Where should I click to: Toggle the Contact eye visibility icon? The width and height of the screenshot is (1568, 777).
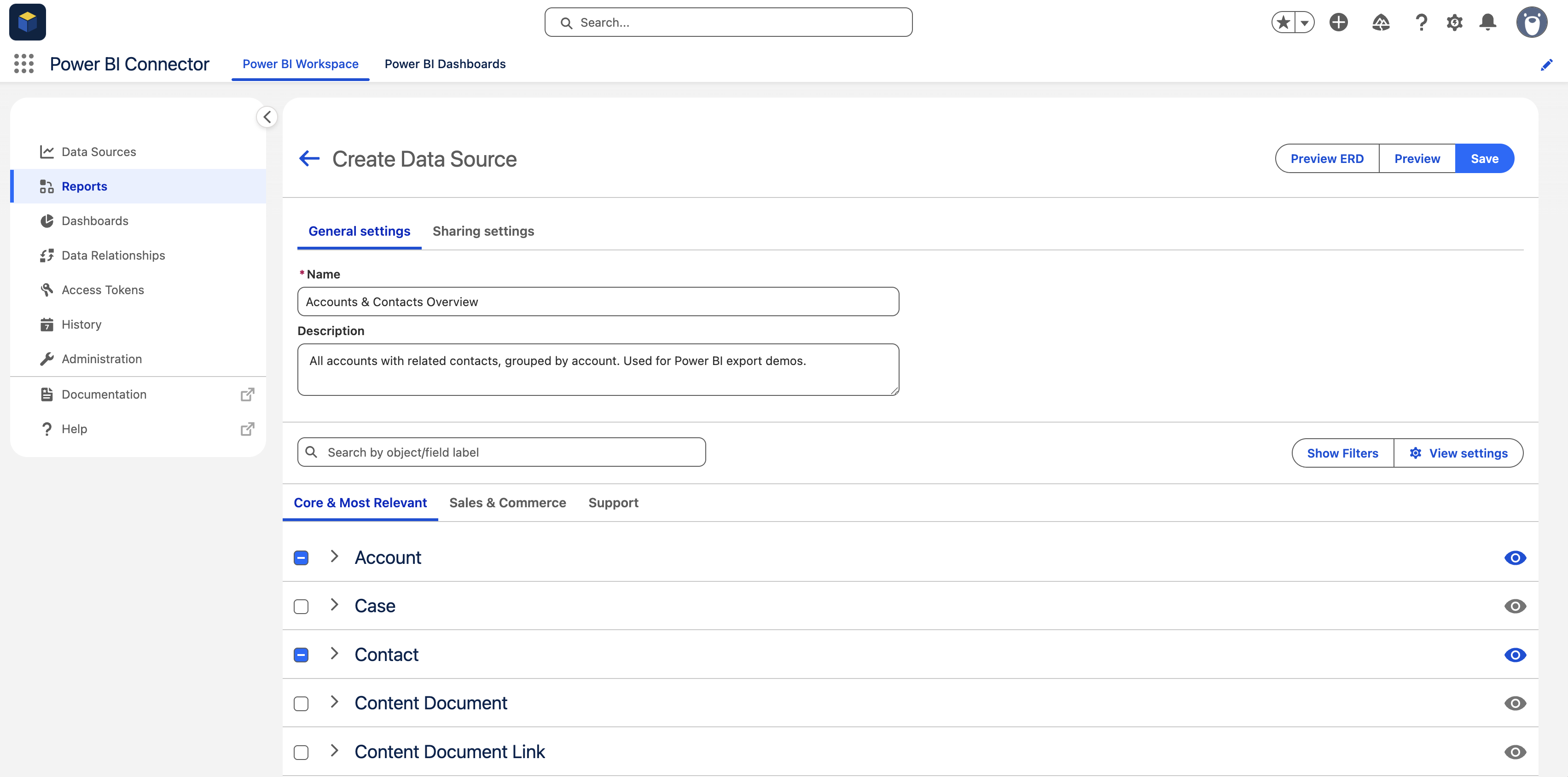[x=1515, y=655]
